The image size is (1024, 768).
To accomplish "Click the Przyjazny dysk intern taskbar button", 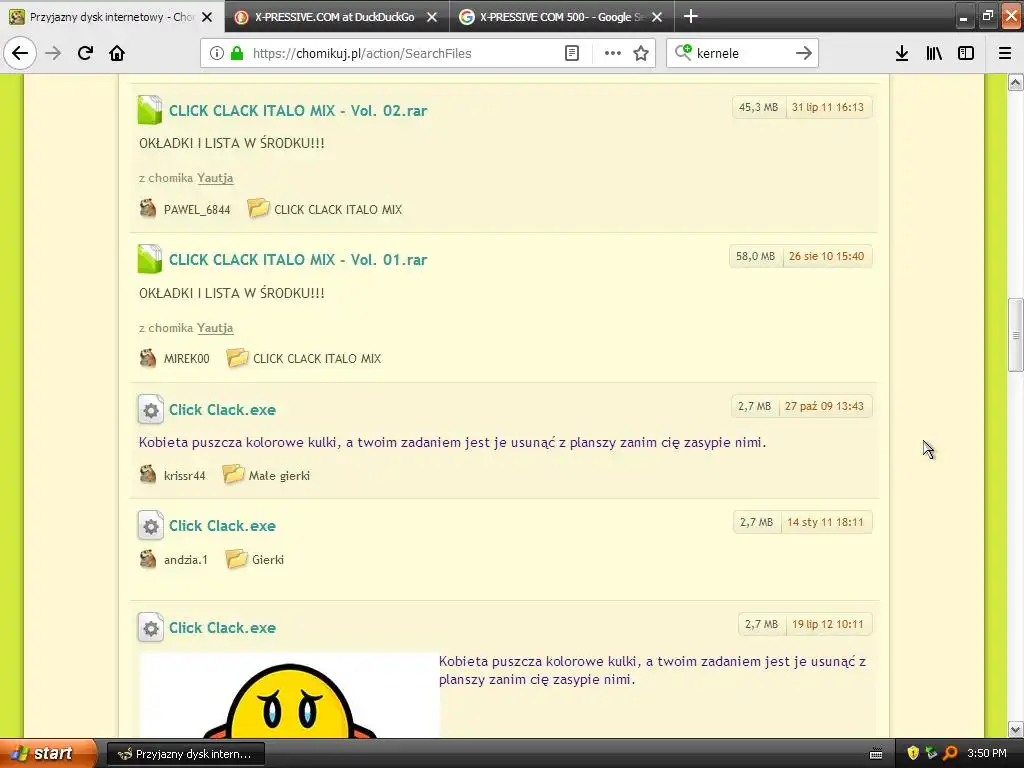I will (x=185, y=754).
